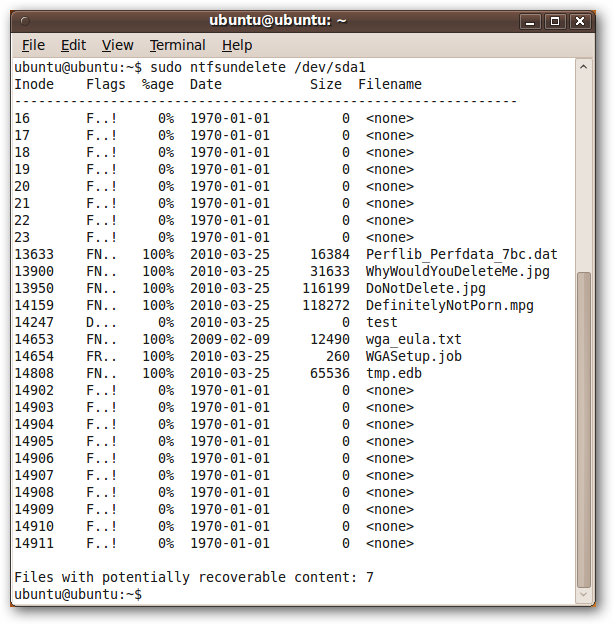Click the Inode column header

pyautogui.click(x=34, y=84)
